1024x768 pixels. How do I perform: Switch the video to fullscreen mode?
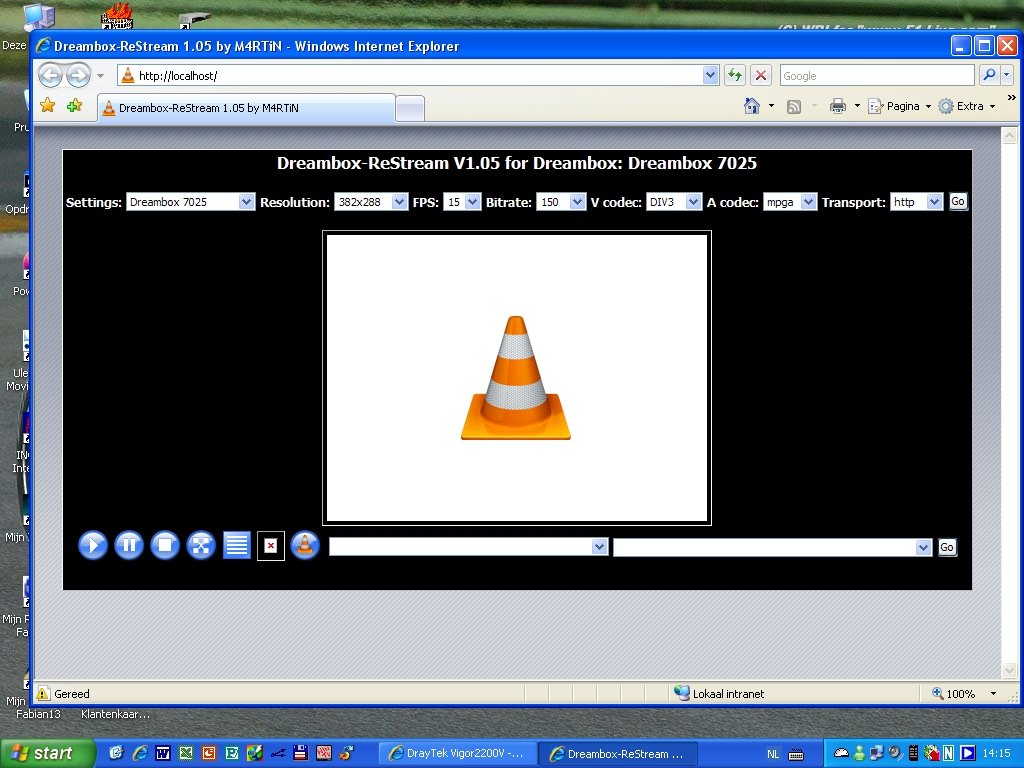tap(200, 545)
